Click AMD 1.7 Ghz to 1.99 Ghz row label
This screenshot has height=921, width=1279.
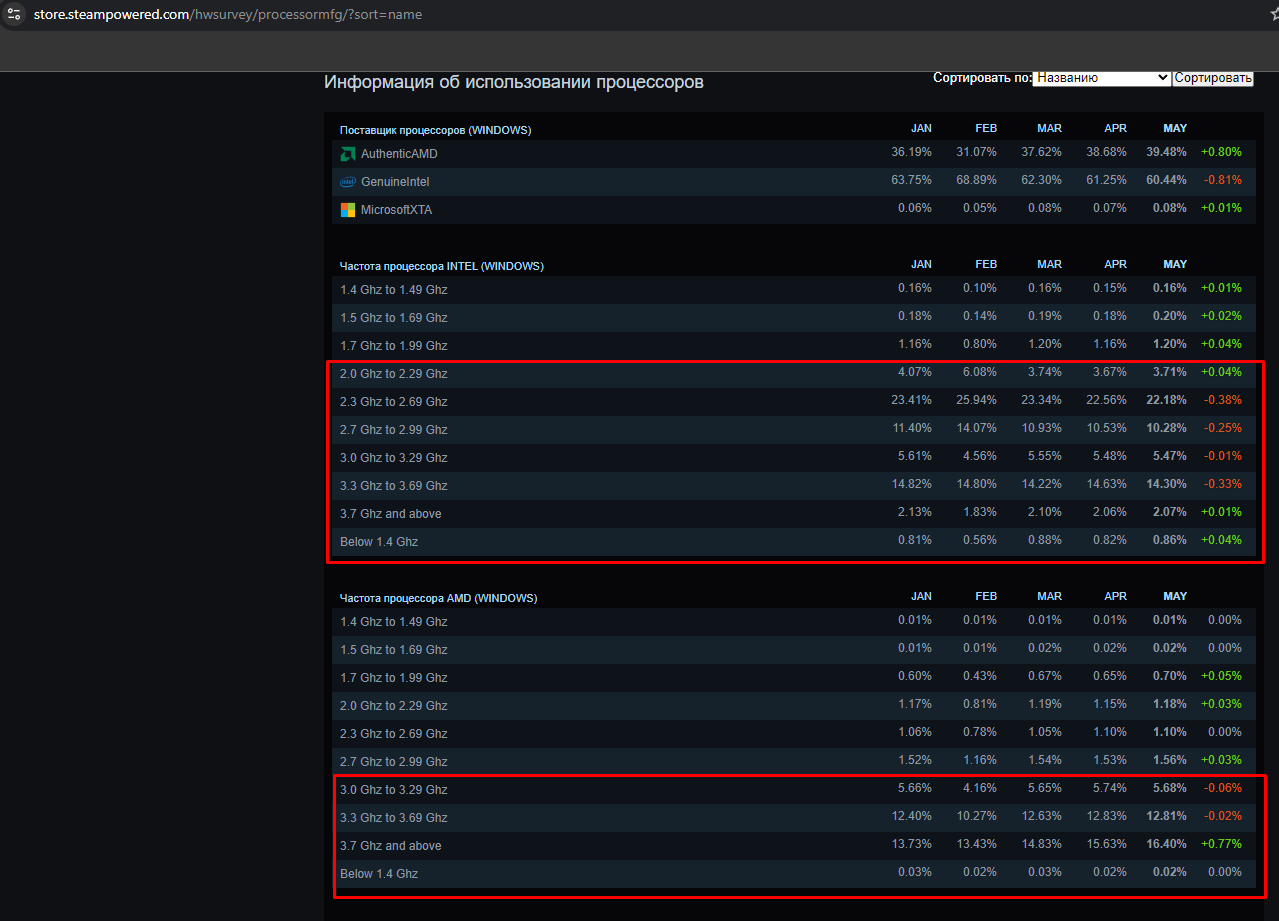(394, 678)
